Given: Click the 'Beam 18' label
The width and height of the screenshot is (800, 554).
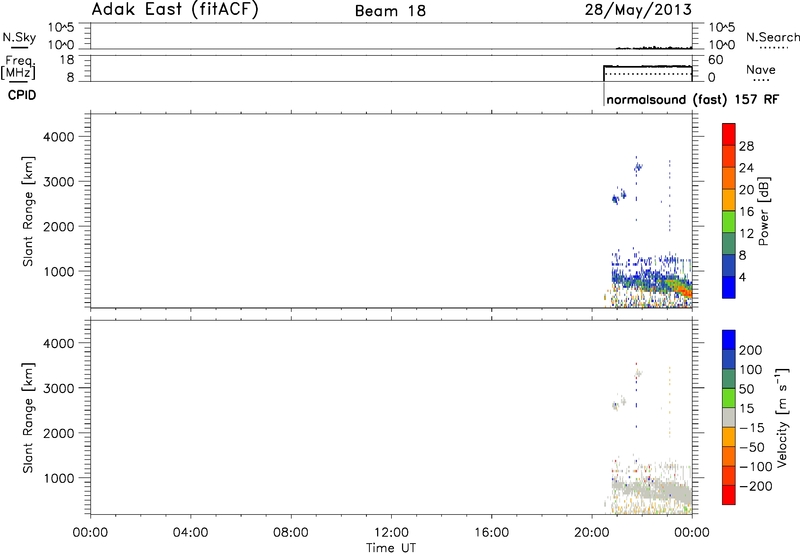Looking at the screenshot, I should pos(390,11).
